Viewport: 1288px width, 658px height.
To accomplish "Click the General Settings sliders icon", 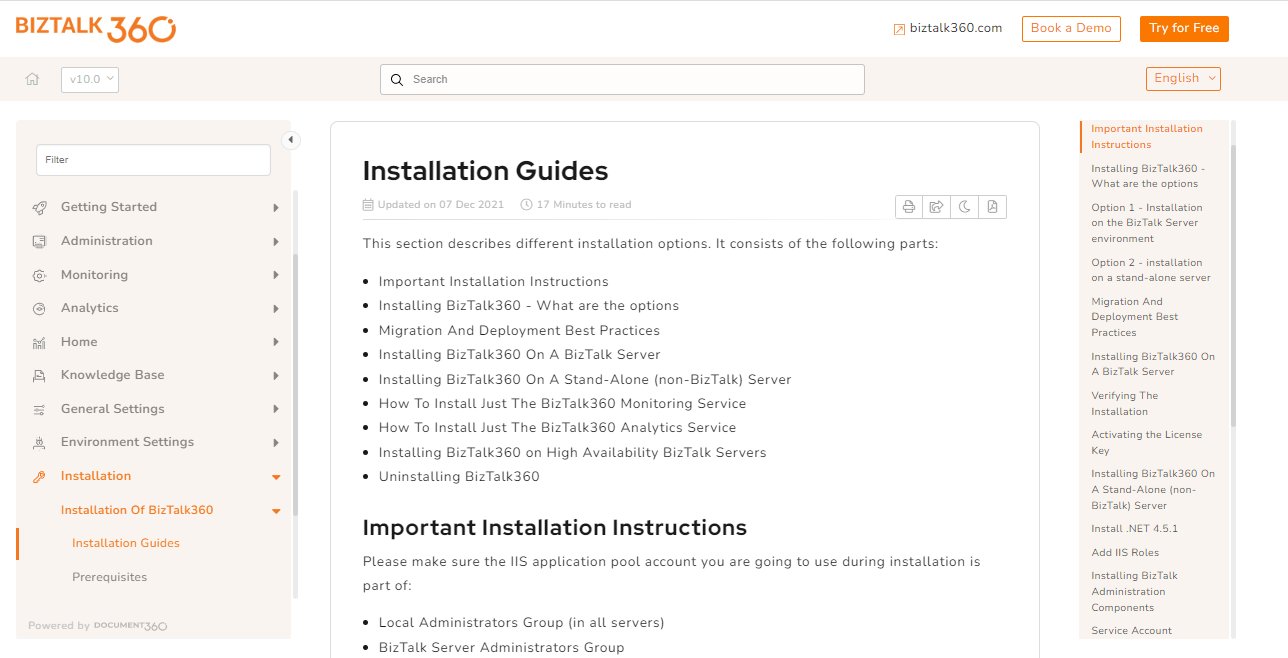I will coord(39,409).
